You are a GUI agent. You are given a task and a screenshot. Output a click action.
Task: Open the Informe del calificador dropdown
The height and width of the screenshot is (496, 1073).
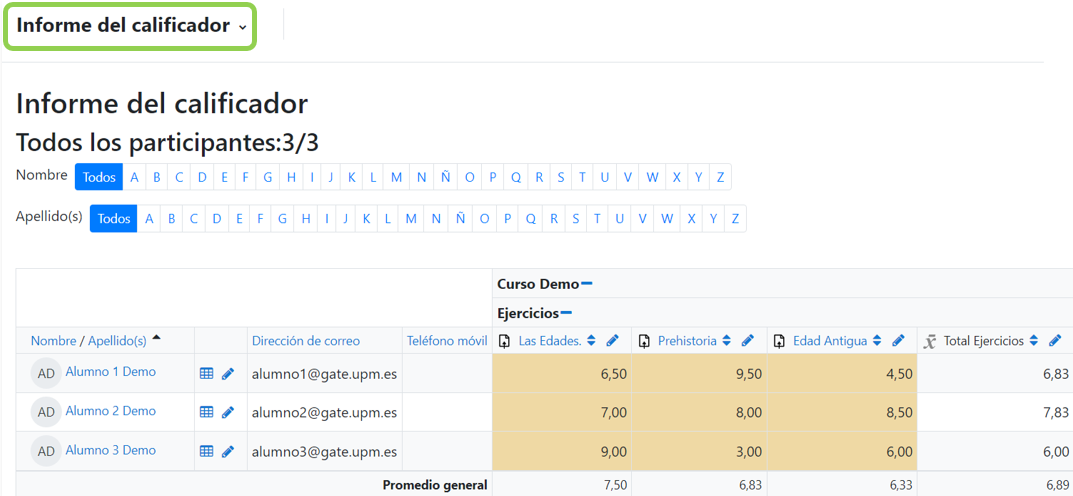pos(131,26)
